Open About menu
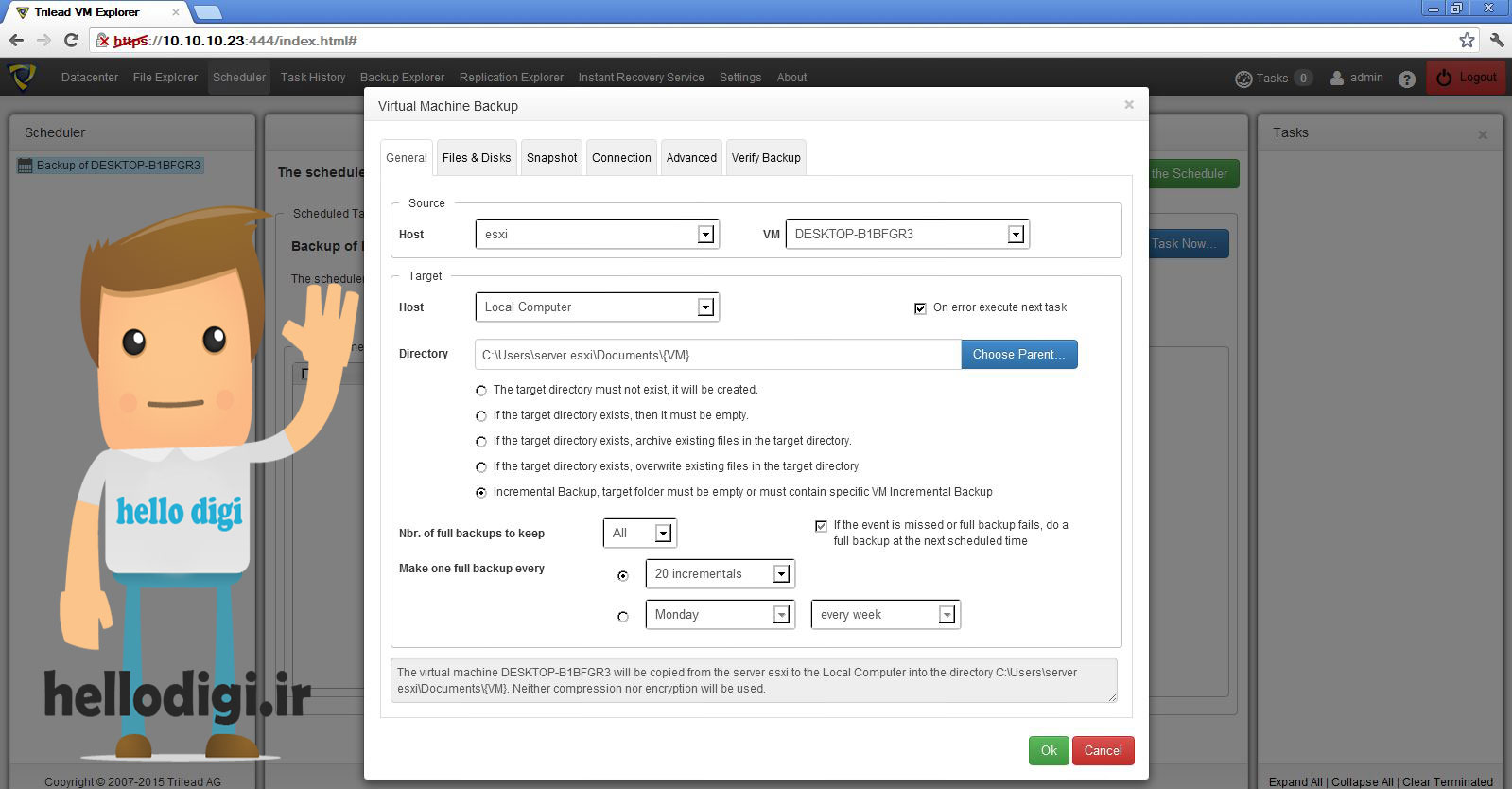Screen dimensions: 1512x789 coord(791,78)
